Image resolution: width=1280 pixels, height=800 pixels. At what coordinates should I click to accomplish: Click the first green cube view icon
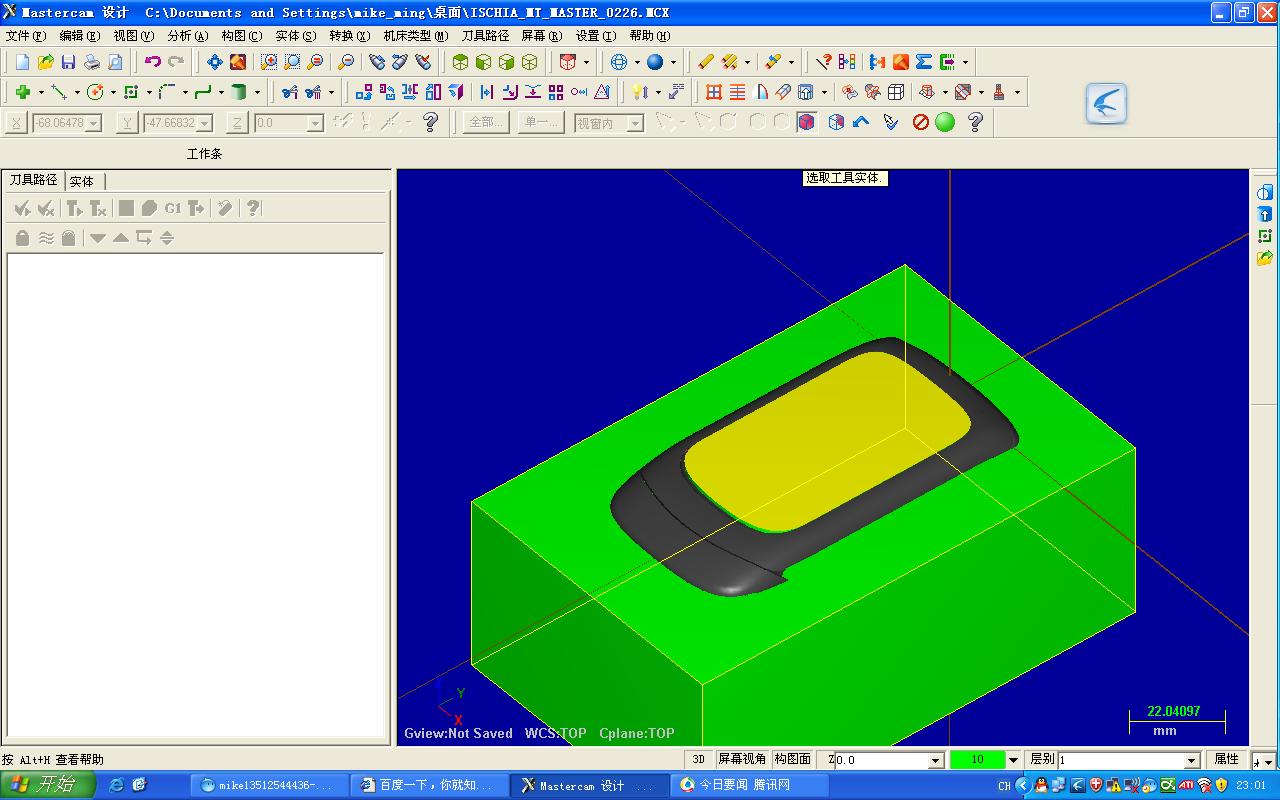click(x=460, y=62)
